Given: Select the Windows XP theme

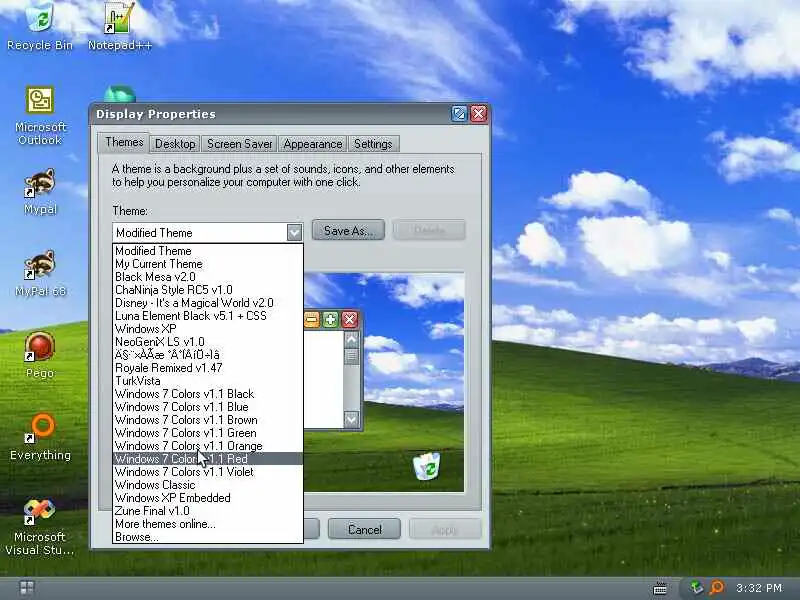Looking at the screenshot, I should [208, 329].
